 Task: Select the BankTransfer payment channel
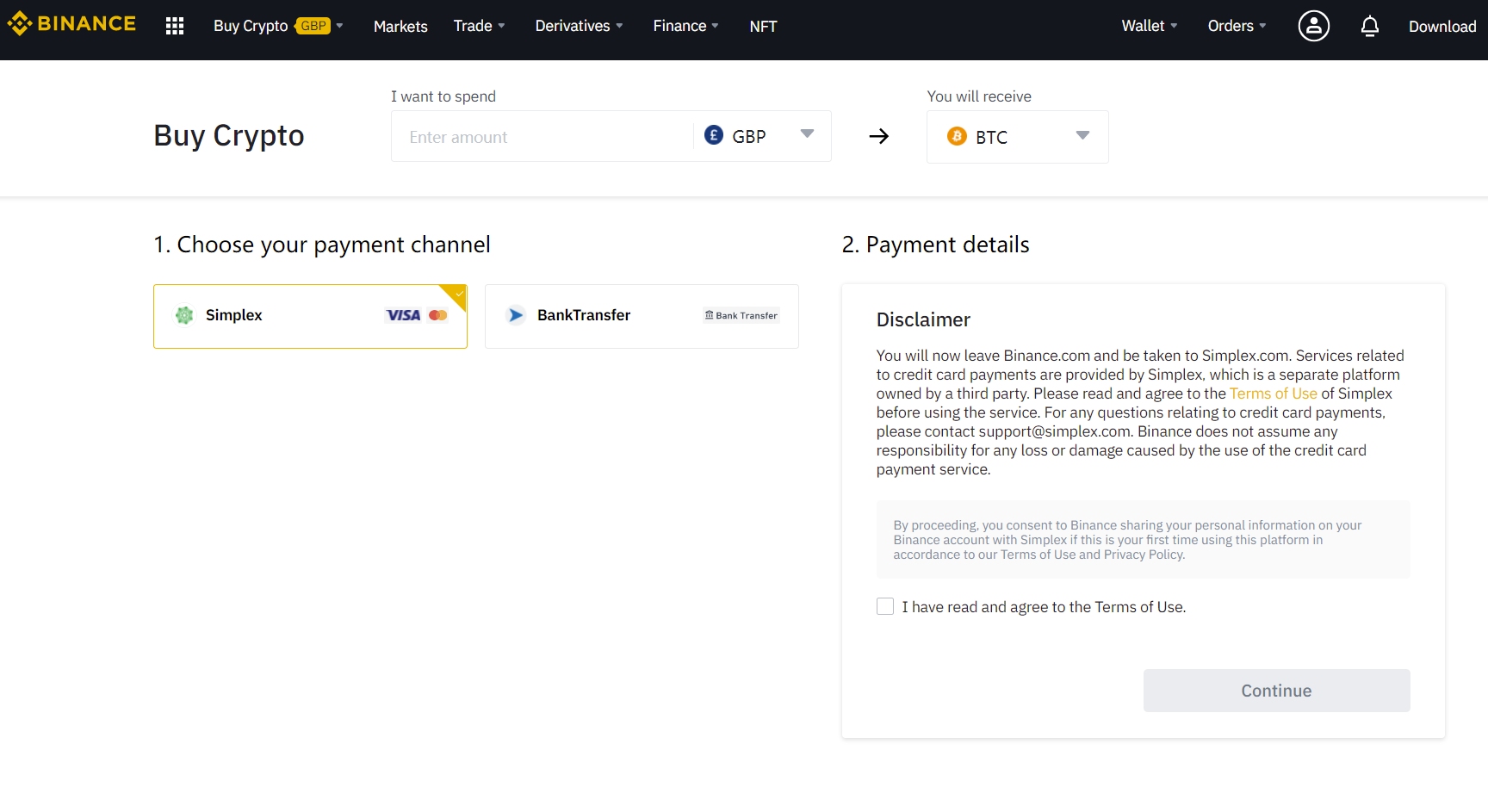click(x=642, y=316)
